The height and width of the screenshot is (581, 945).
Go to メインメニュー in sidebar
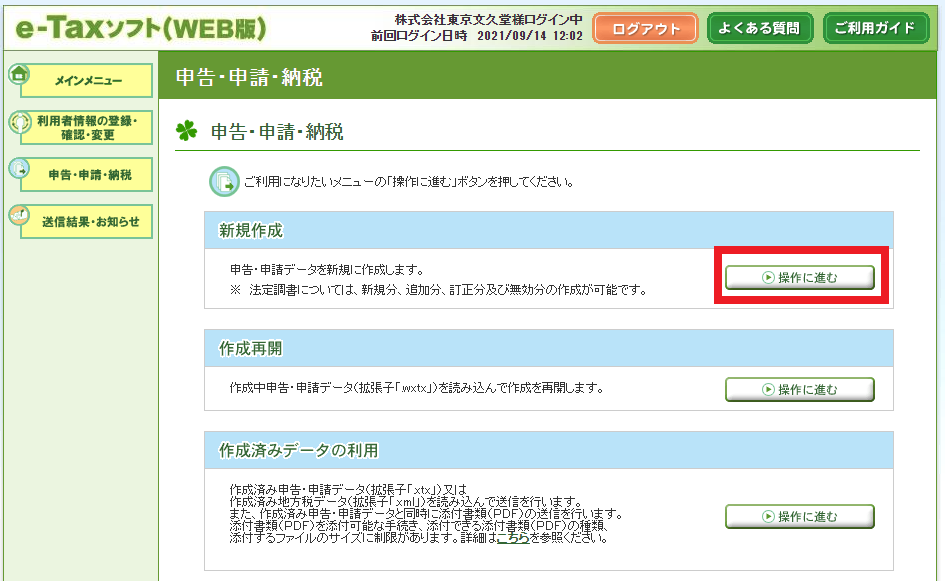(x=89, y=81)
